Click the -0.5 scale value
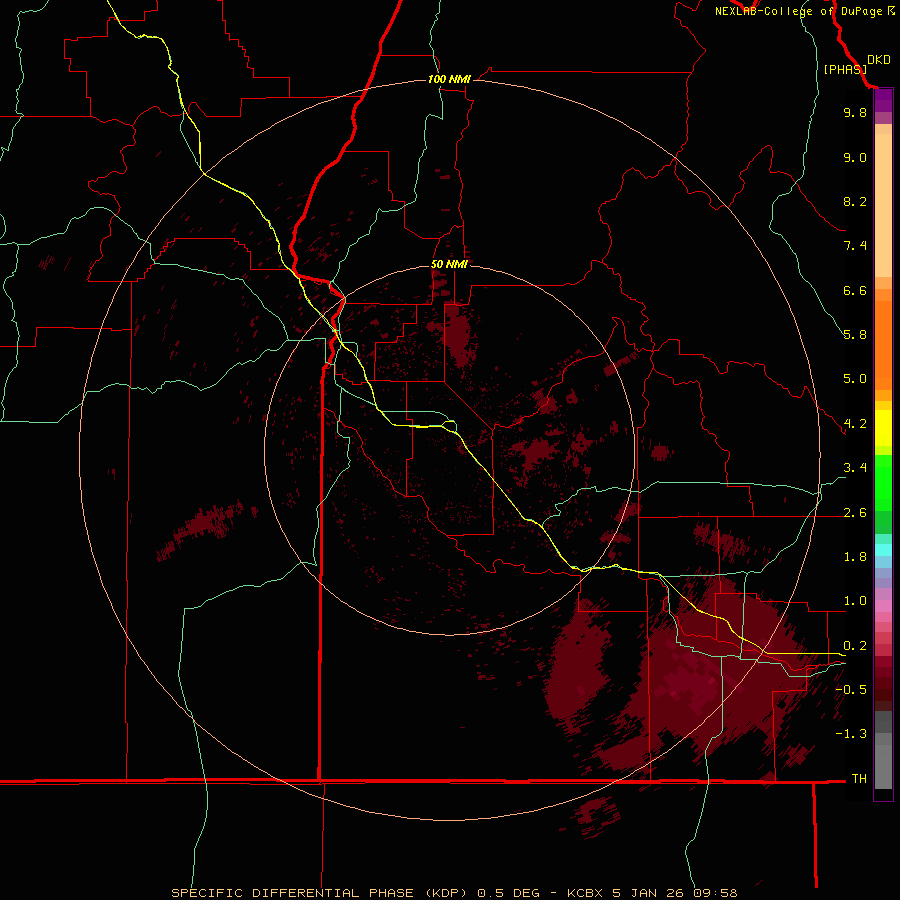This screenshot has height=900, width=900. click(x=851, y=690)
